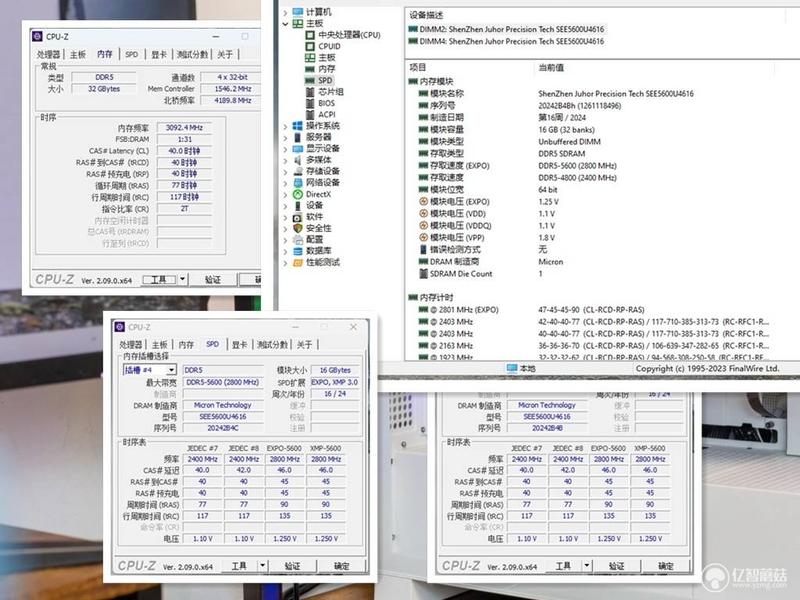Image resolution: width=800 pixels, height=600 pixels.
Task: Click the 存储设备 storage icon
Action: pos(298,171)
